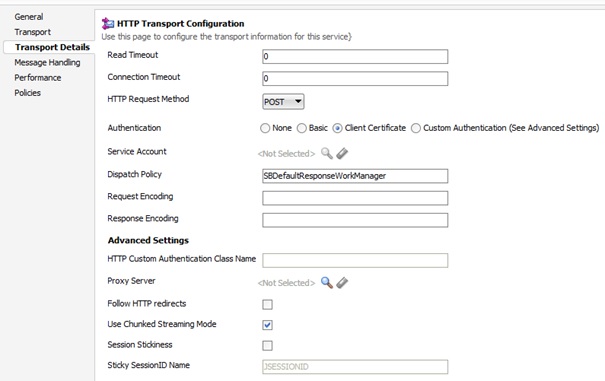The image size is (605, 381).
Task: Clear the Service Account with eraser icon
Action: click(342, 153)
